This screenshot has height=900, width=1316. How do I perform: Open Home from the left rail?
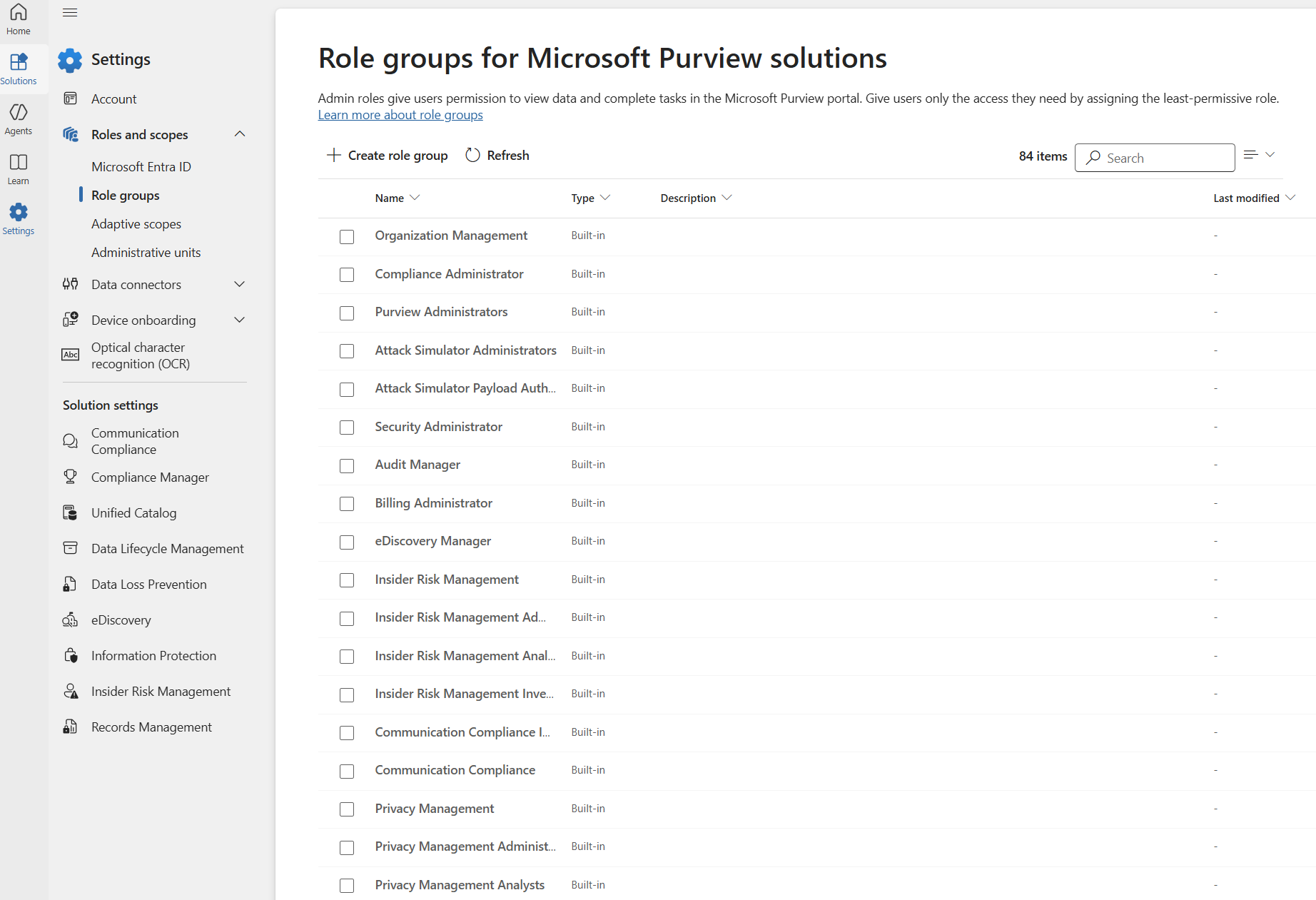click(19, 19)
